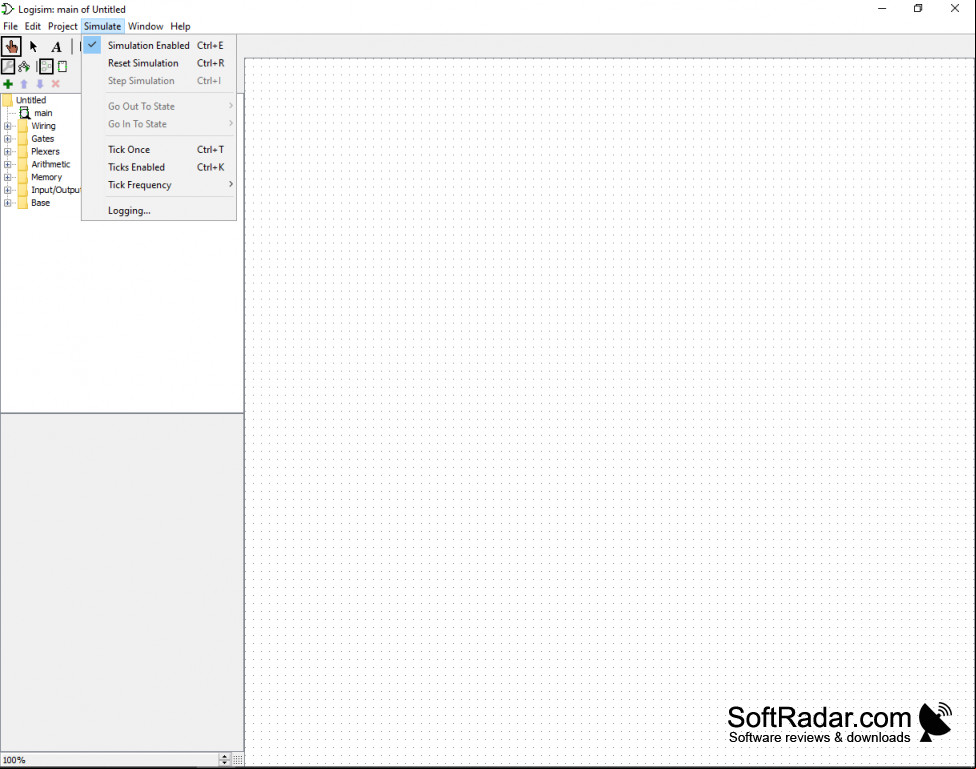Select the Poke tool hand icon
Image resolution: width=976 pixels, height=769 pixels.
[11, 46]
